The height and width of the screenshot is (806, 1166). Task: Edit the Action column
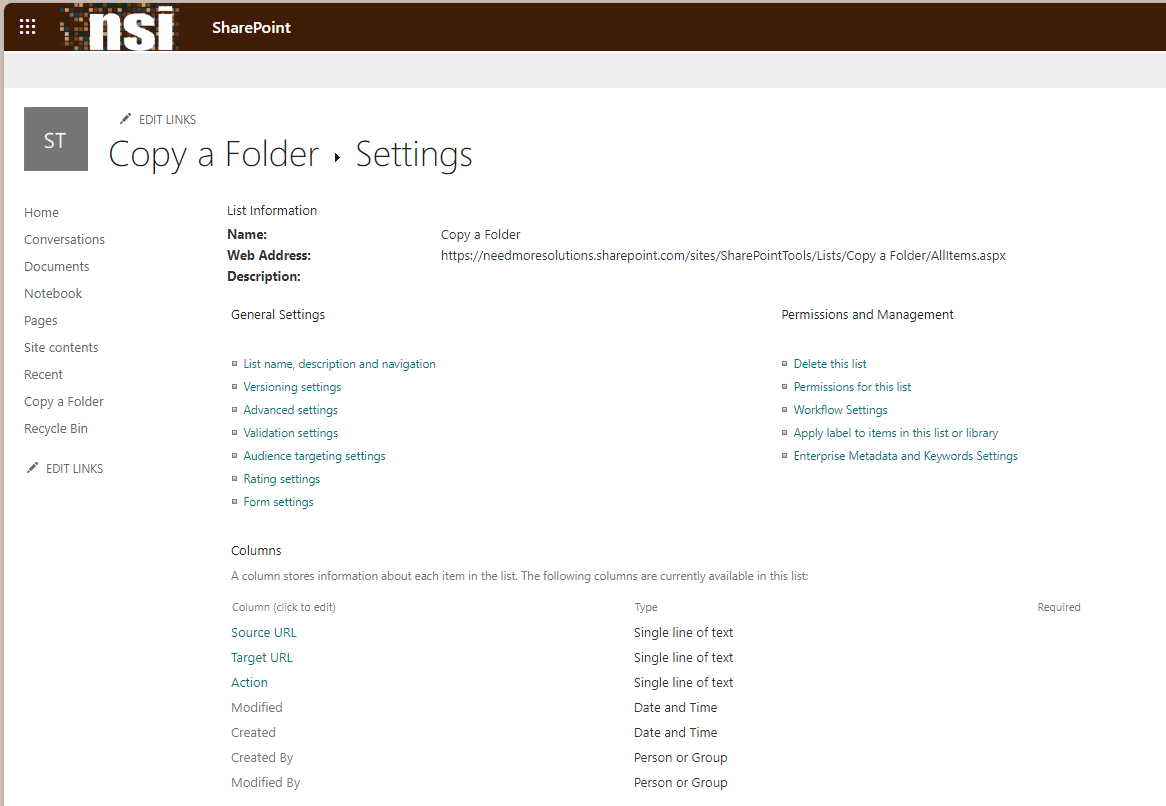[x=249, y=683]
